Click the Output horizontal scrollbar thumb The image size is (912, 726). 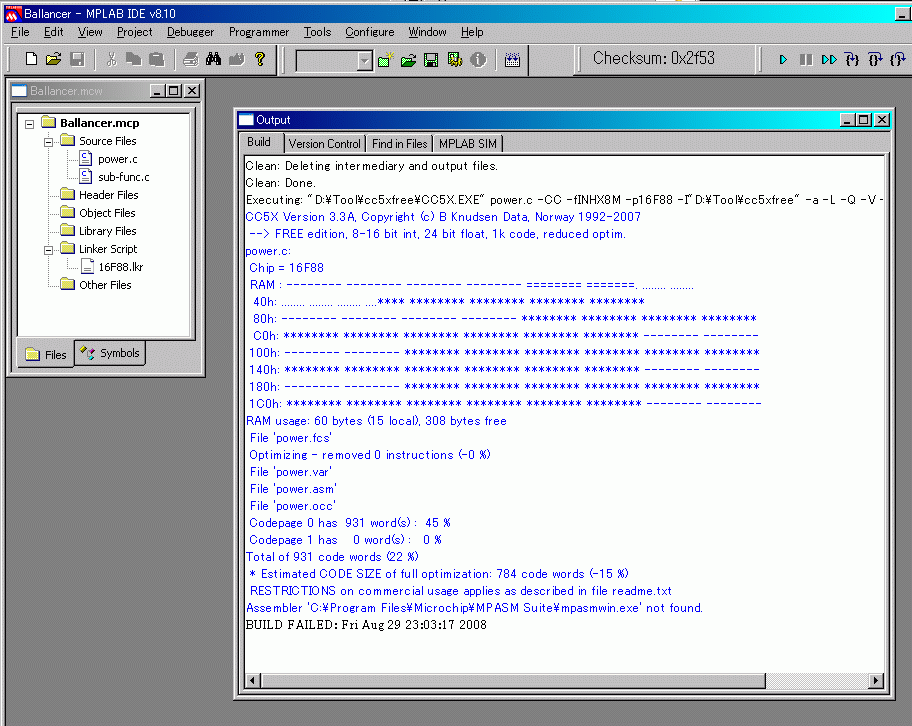[513, 681]
